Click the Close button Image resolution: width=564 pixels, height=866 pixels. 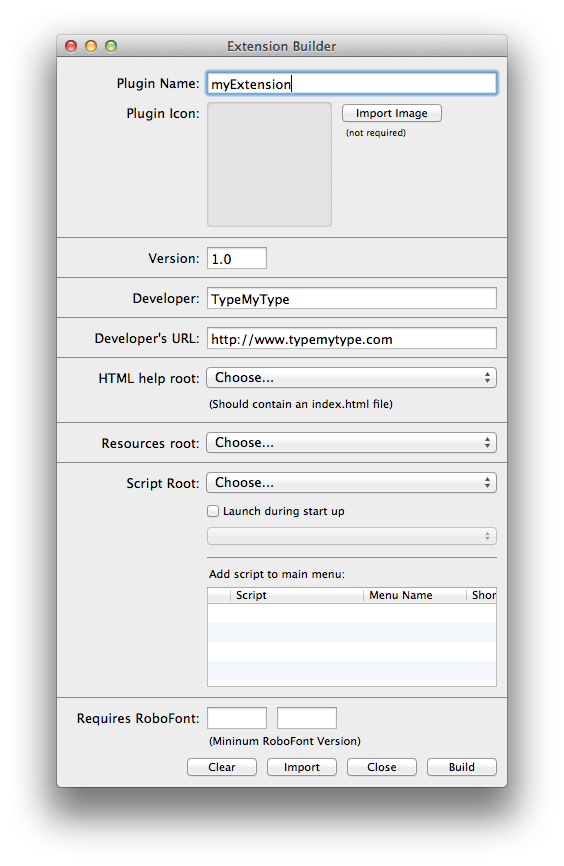click(x=382, y=767)
